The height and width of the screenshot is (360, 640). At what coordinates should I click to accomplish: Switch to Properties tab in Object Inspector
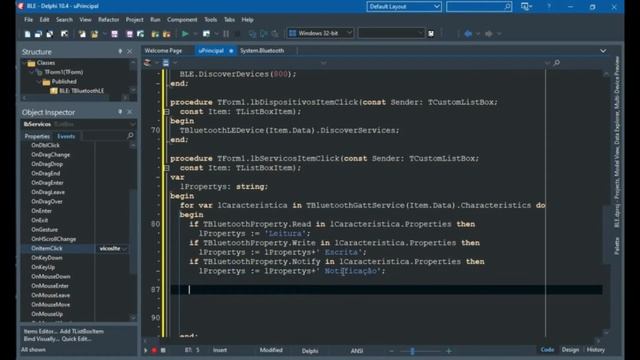[x=37, y=136]
